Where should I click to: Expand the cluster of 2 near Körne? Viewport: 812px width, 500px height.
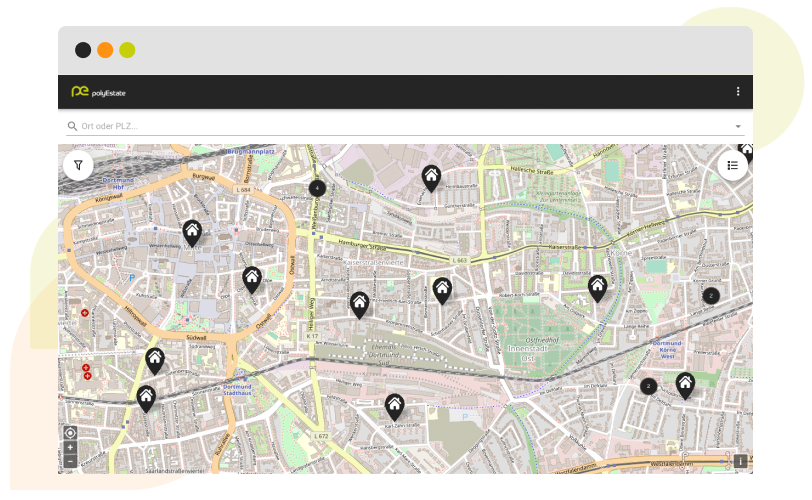pyautogui.click(x=711, y=295)
